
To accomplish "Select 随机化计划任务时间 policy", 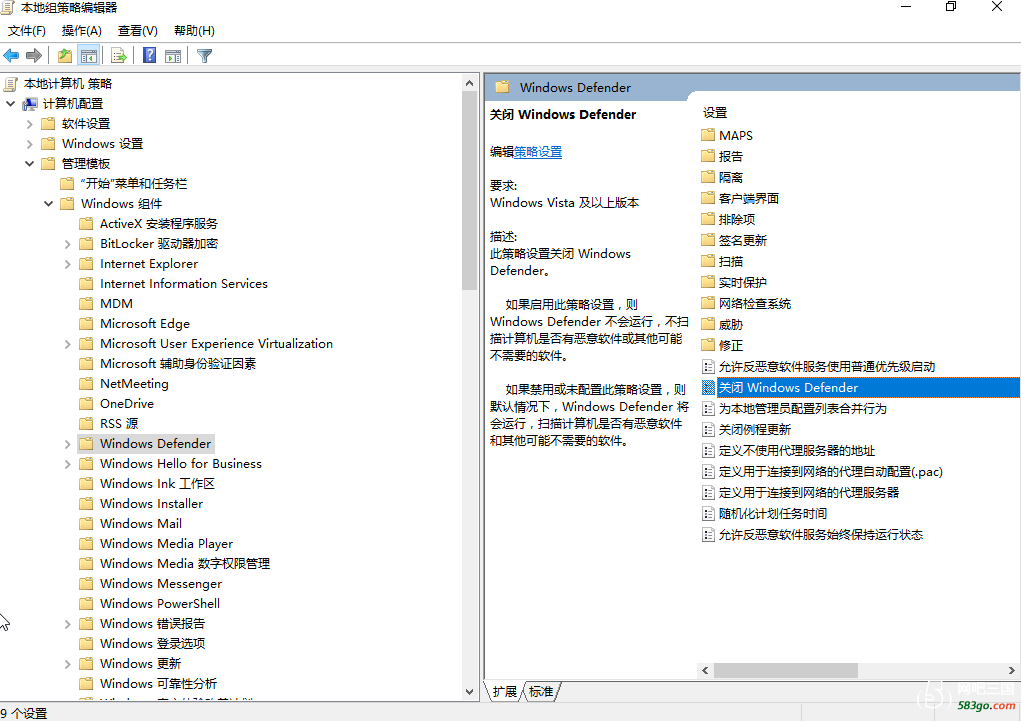I will [x=773, y=513].
